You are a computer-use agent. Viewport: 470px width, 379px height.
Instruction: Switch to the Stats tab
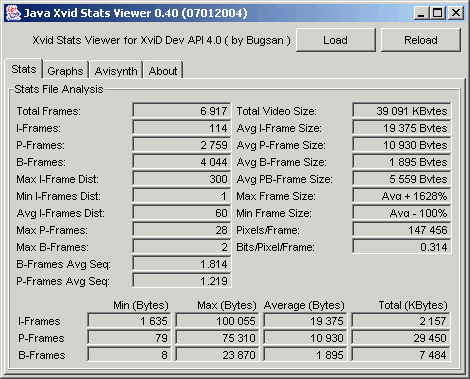(24, 69)
